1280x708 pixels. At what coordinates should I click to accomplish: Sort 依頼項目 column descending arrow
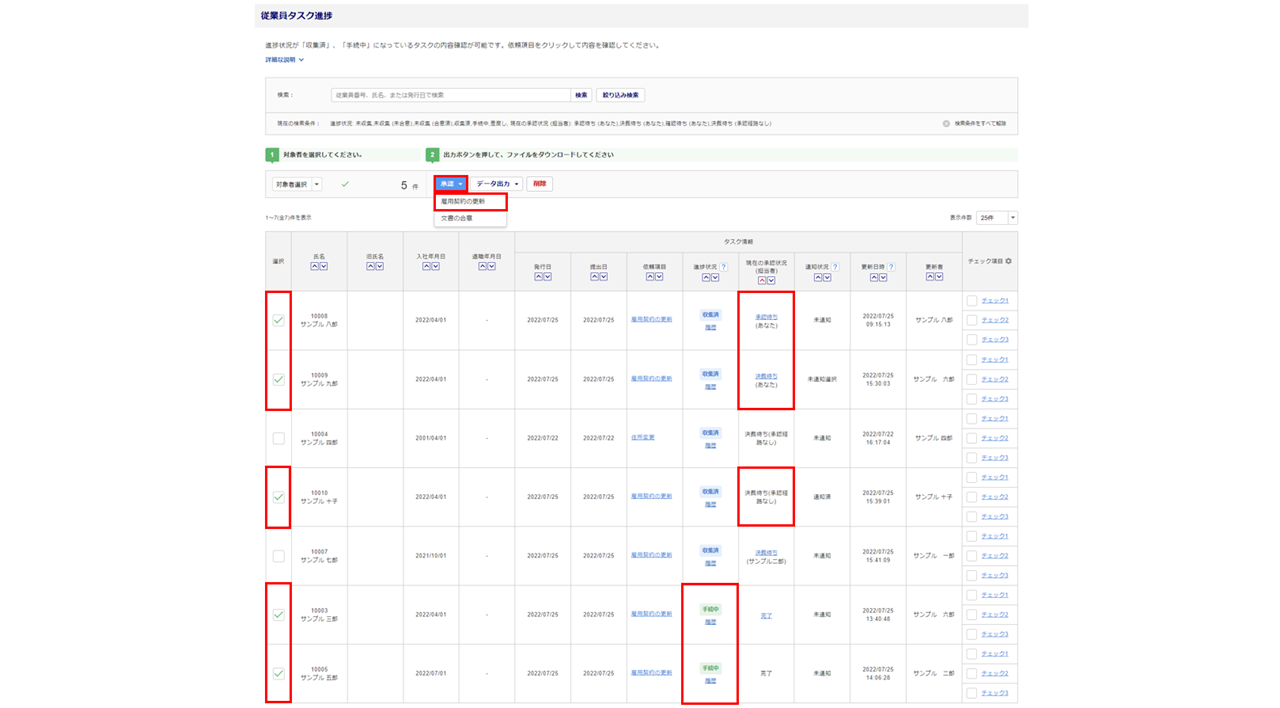pos(659,277)
